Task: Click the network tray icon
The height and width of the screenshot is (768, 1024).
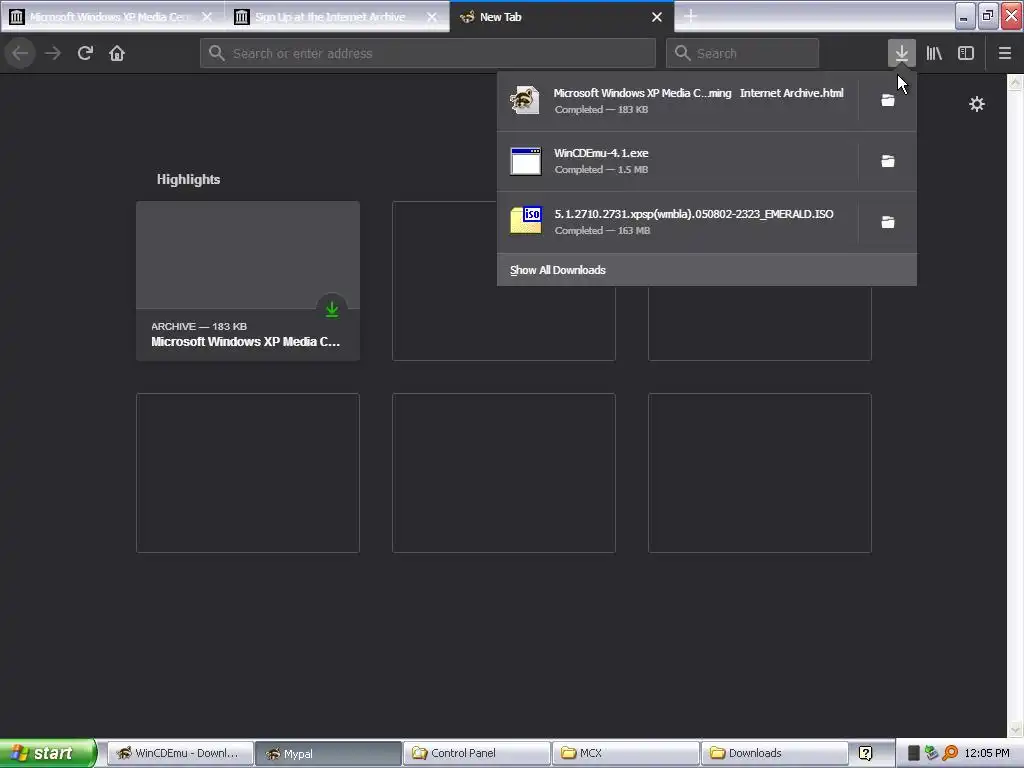Action: pos(931,753)
